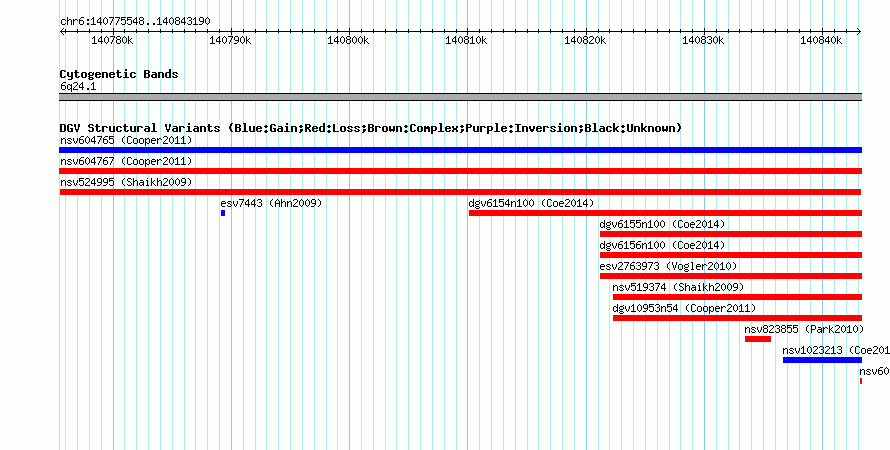The image size is (890, 450).
Task: Click the 140840k ruler tick label
Action: click(x=821, y=40)
